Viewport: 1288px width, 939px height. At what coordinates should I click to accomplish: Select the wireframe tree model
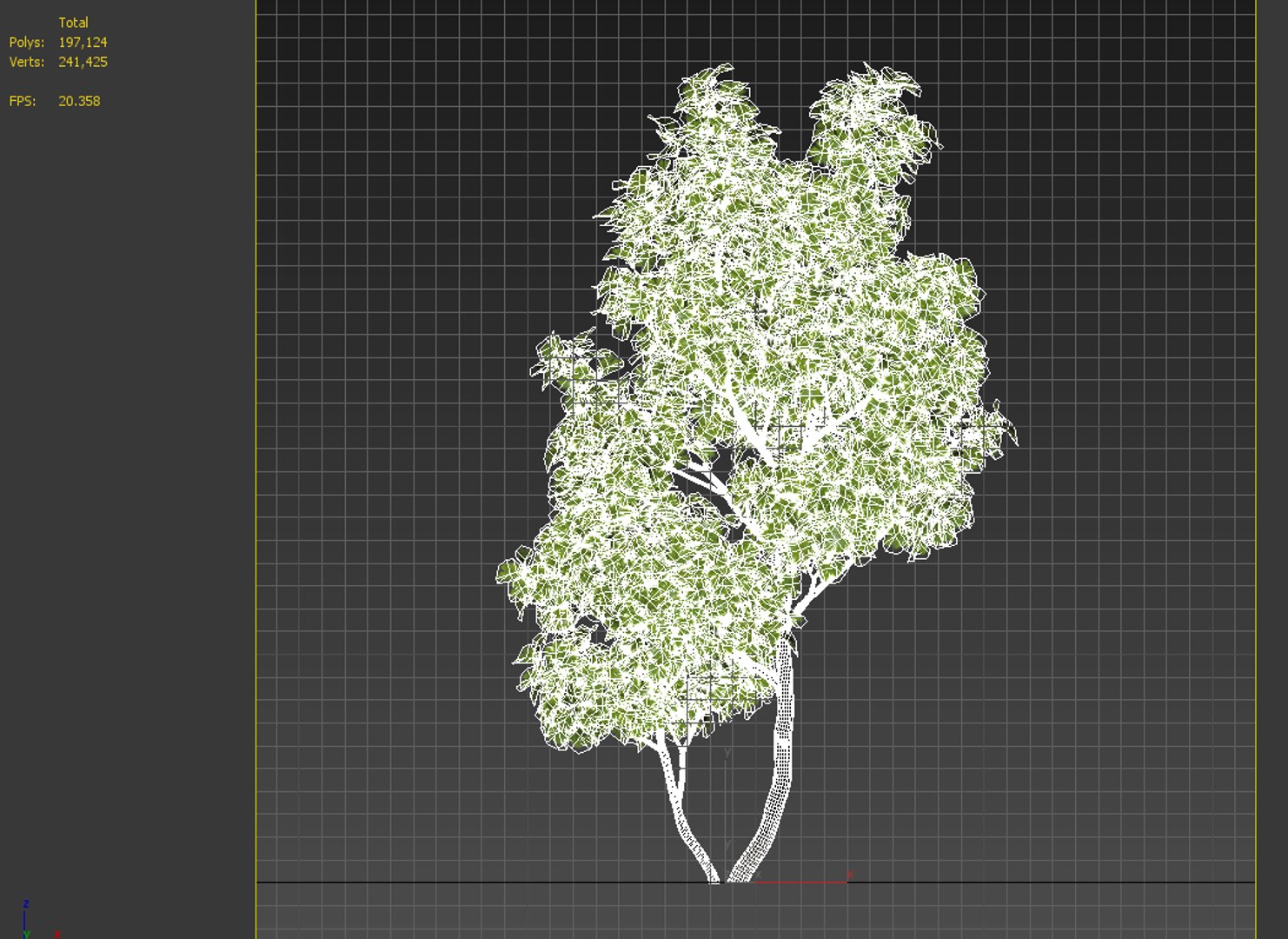(x=757, y=472)
